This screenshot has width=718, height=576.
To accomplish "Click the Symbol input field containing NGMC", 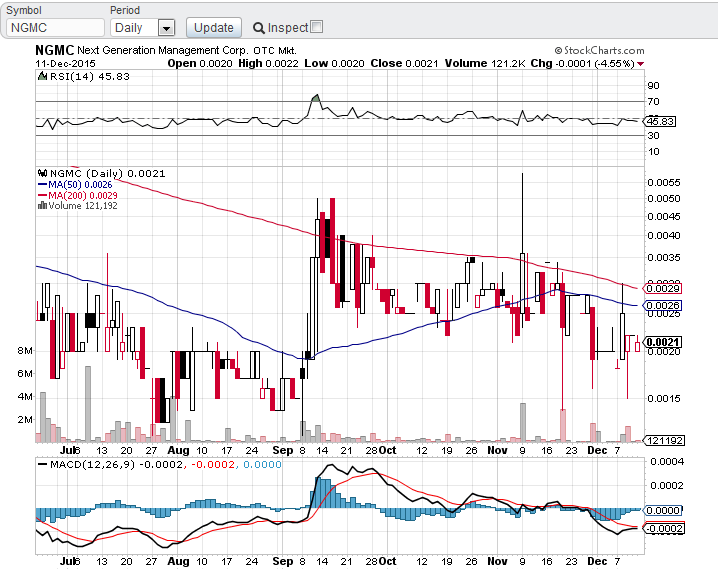I will (55, 27).
